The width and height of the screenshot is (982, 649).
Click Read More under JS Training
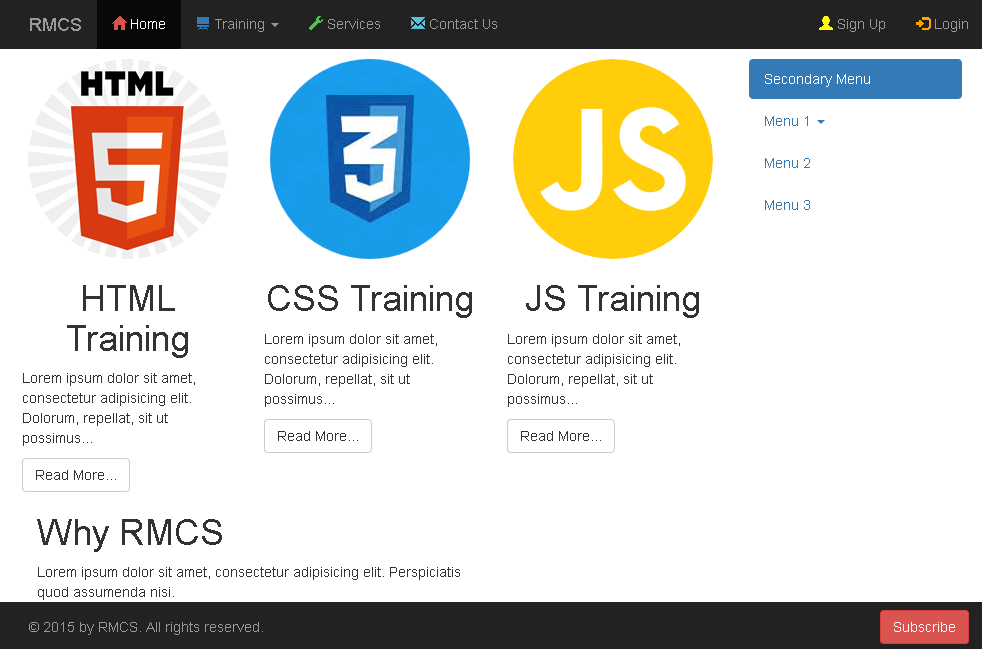[561, 436]
